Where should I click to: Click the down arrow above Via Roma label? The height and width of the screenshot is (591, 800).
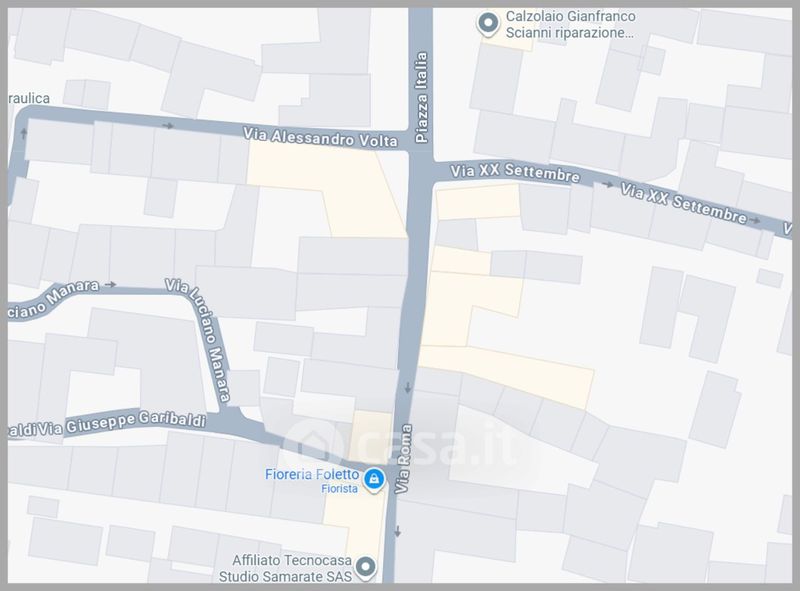coord(408,388)
